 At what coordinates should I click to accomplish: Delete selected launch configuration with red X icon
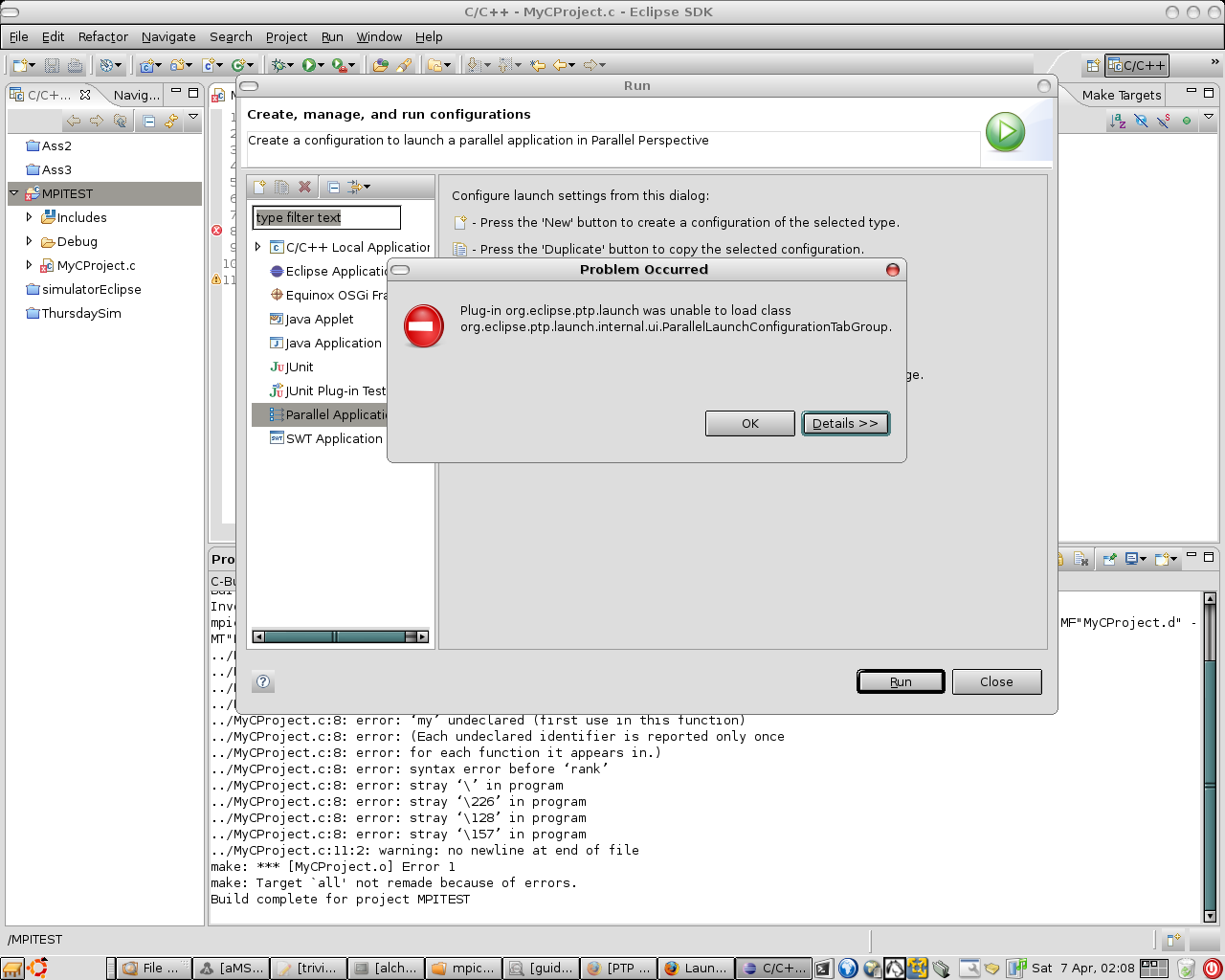304,187
